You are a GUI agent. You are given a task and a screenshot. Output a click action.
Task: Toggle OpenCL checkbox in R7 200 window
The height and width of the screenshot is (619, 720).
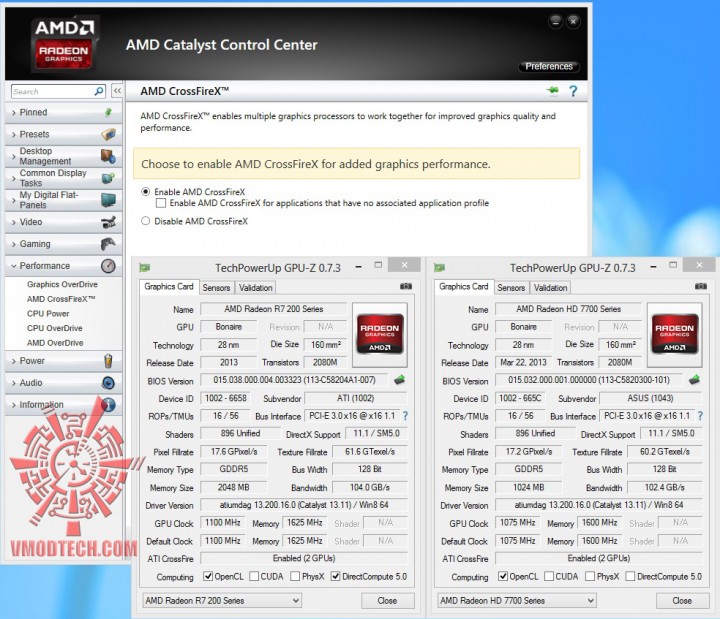tap(208, 576)
